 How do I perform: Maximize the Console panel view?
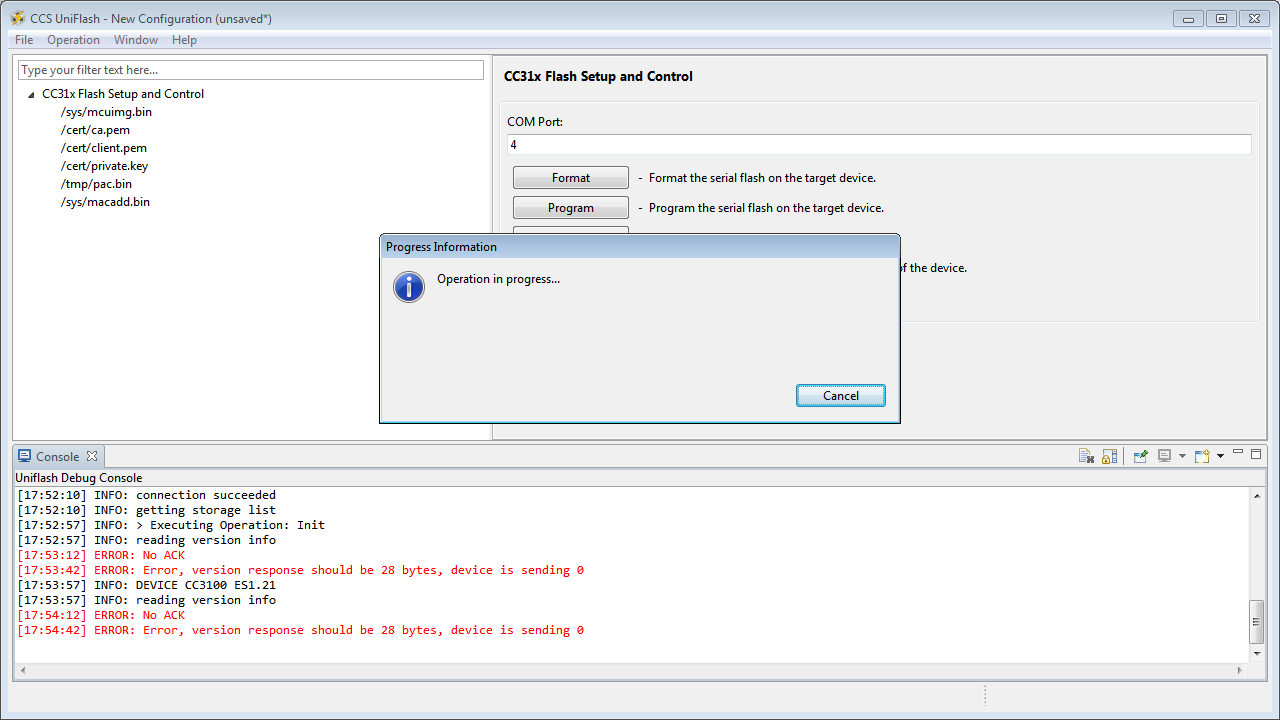1256,454
